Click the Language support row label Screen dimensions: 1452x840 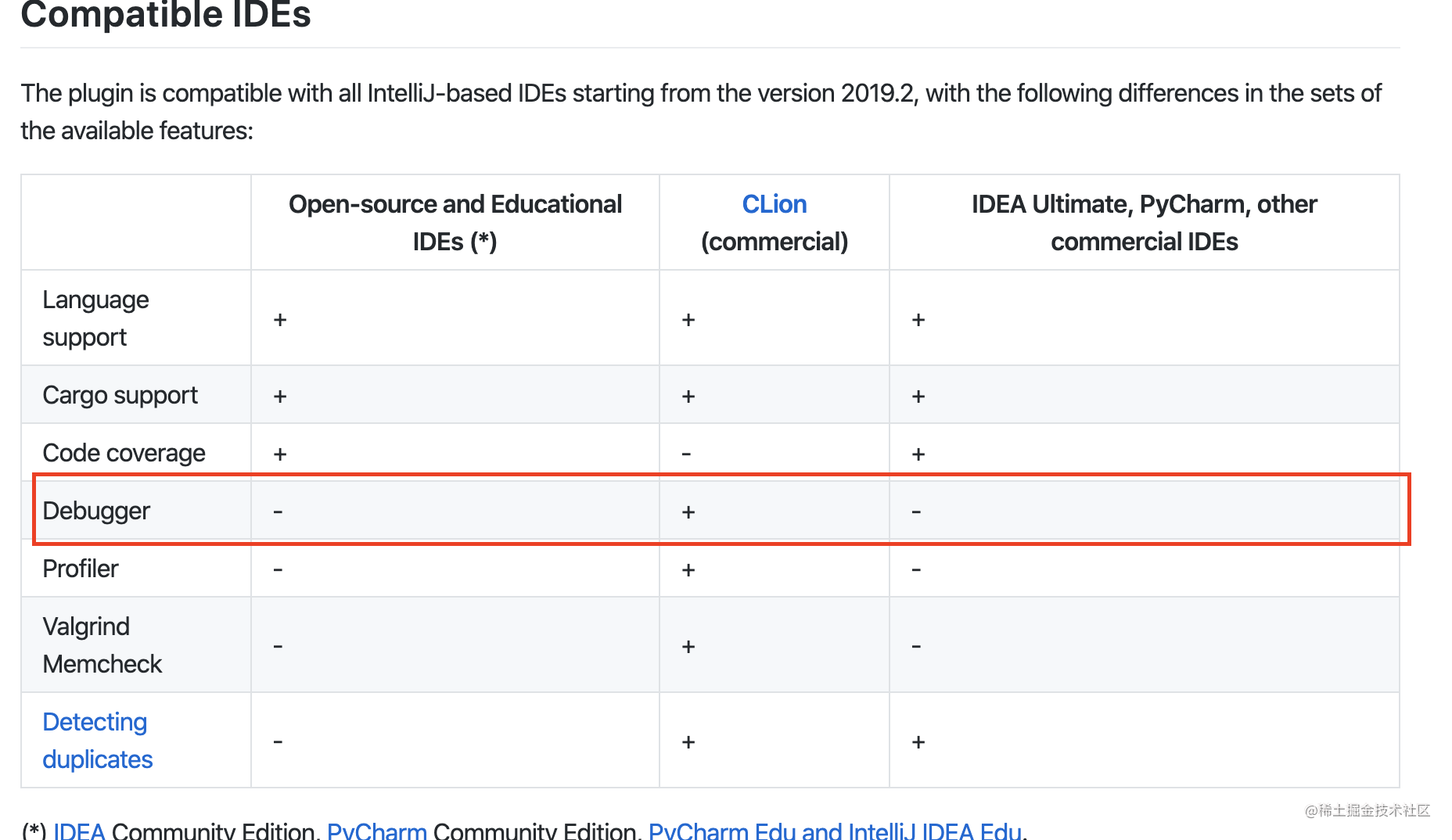tap(95, 318)
